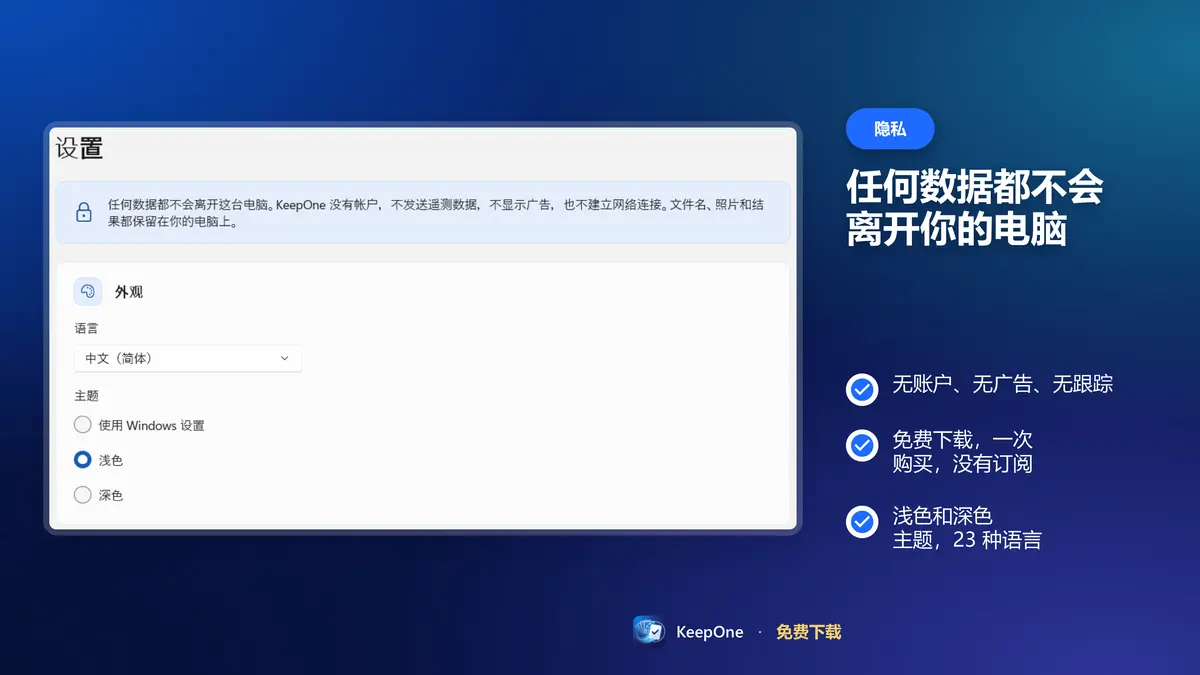
Task: Click the 隐私 pill button
Action: (890, 129)
